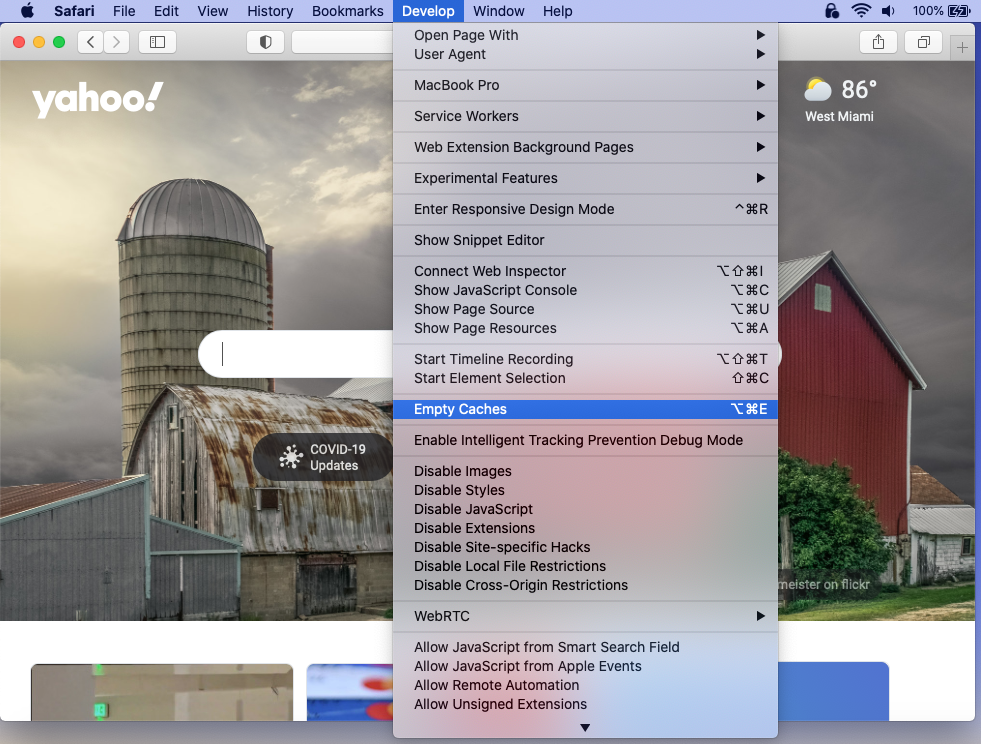Choose Show Page Source

[585, 309]
